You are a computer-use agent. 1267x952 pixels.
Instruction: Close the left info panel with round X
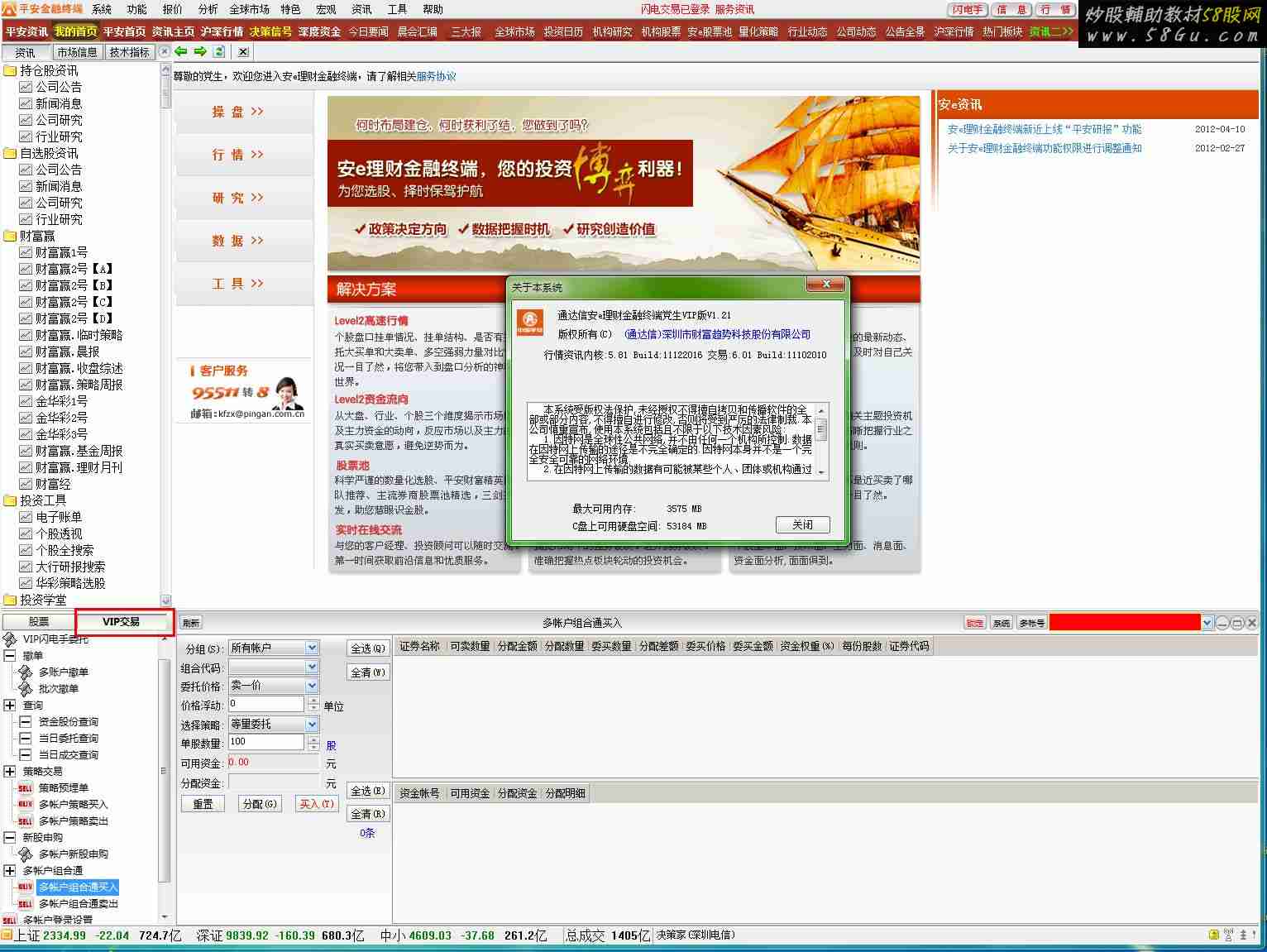165,51
